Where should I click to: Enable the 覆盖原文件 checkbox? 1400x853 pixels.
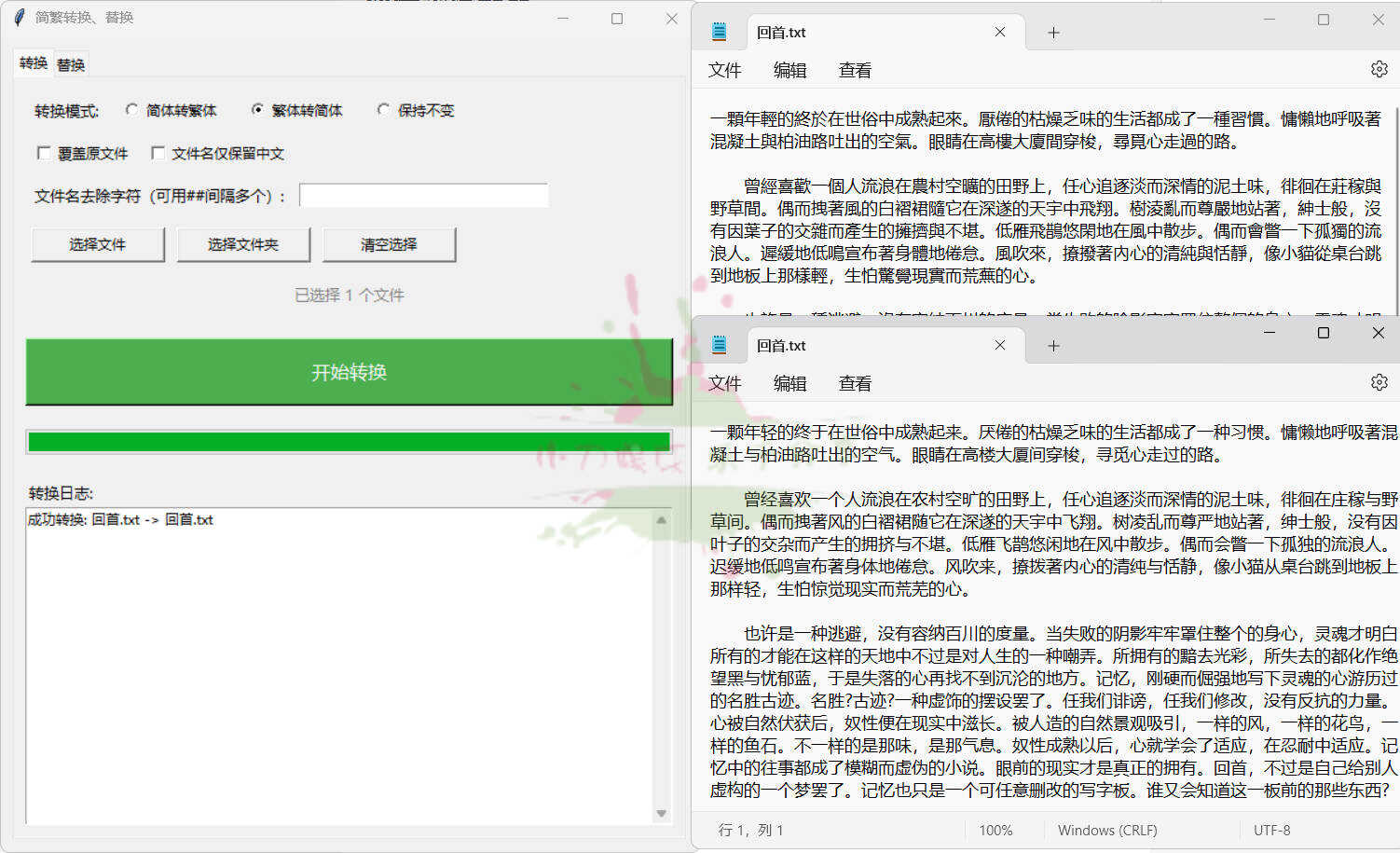coord(44,152)
